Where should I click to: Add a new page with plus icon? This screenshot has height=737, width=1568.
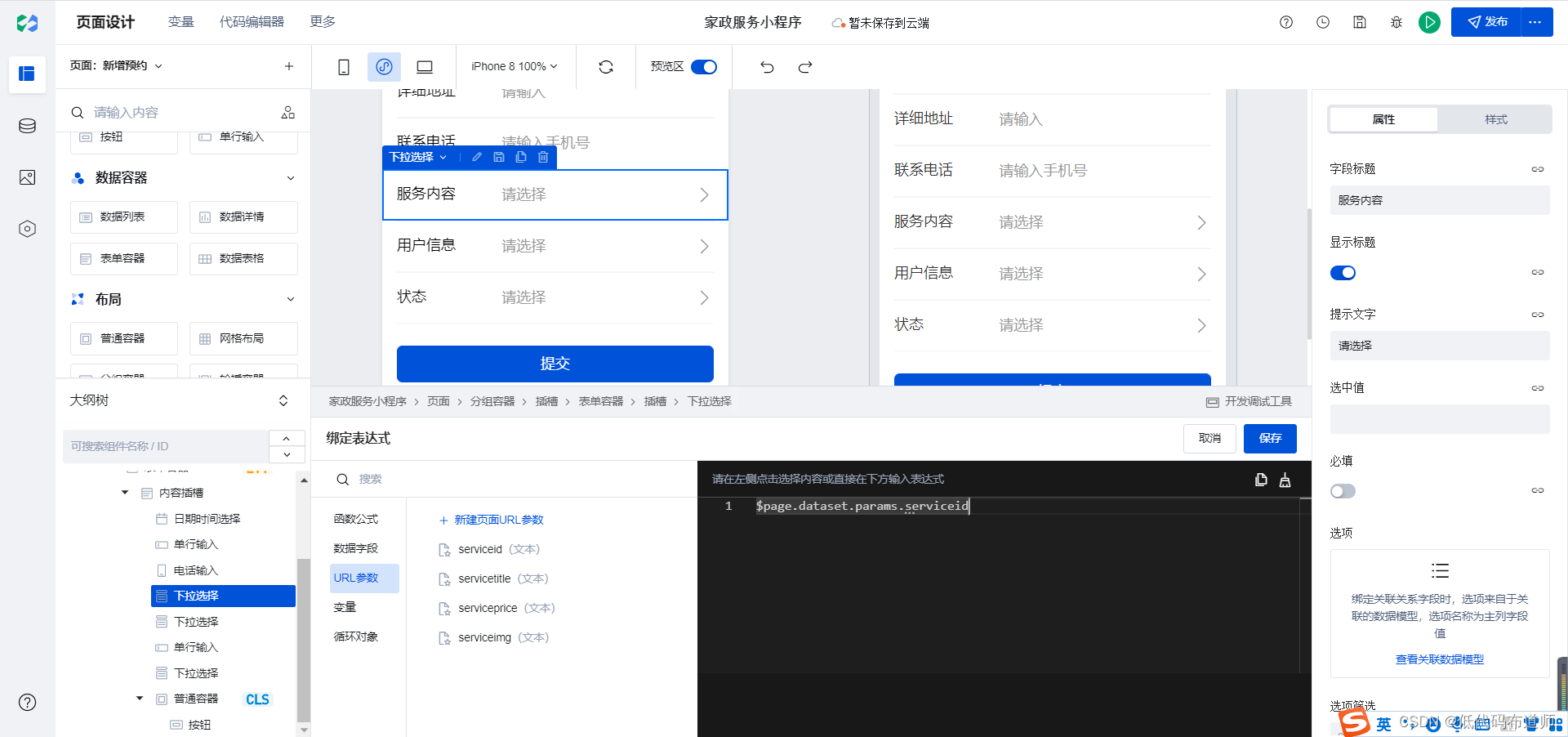coord(289,66)
